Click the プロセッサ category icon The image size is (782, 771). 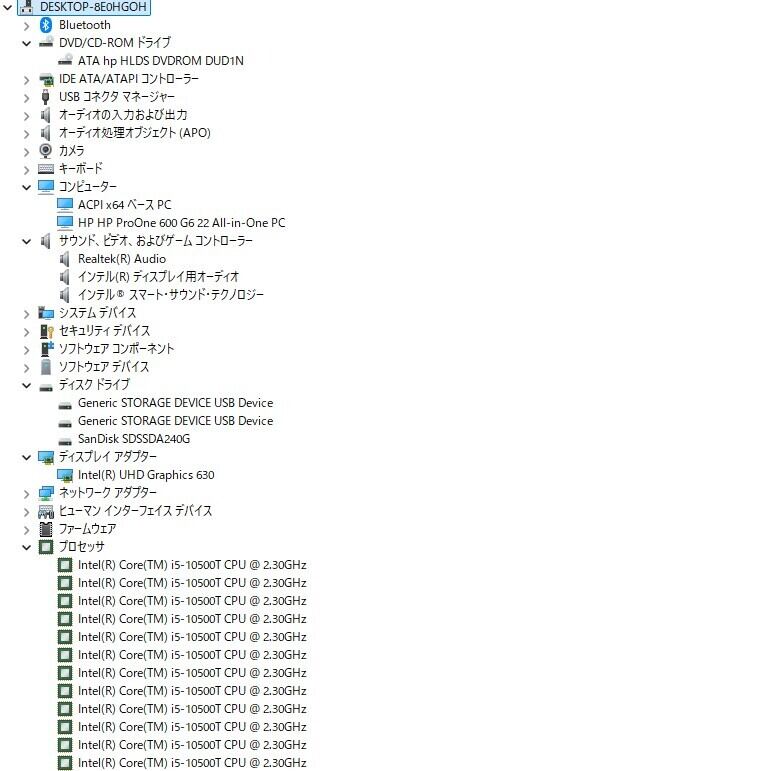(46, 547)
